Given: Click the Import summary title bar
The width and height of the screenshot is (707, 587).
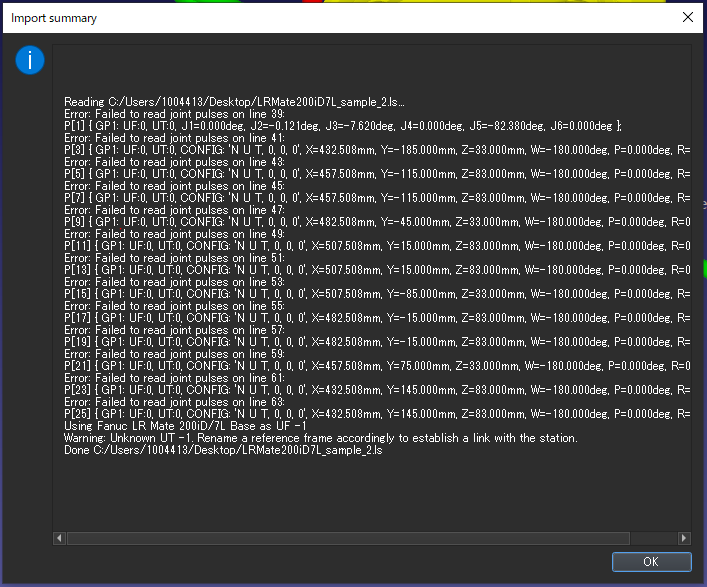Looking at the screenshot, I should (x=300, y=17).
